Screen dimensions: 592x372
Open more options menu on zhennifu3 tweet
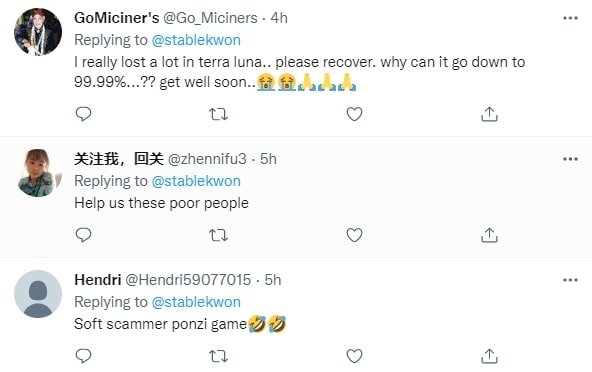pos(570,159)
